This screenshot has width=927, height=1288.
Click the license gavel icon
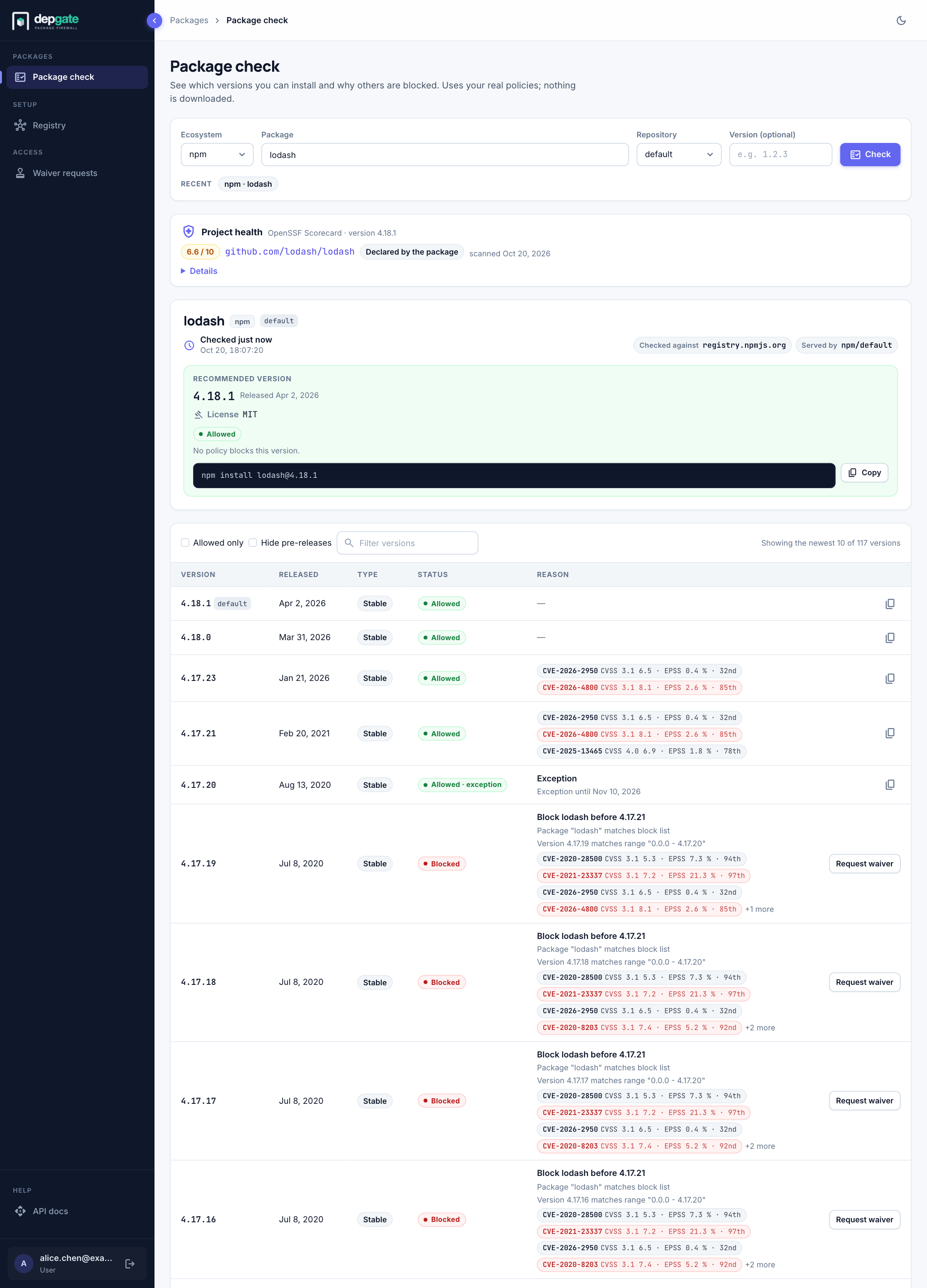(x=198, y=415)
